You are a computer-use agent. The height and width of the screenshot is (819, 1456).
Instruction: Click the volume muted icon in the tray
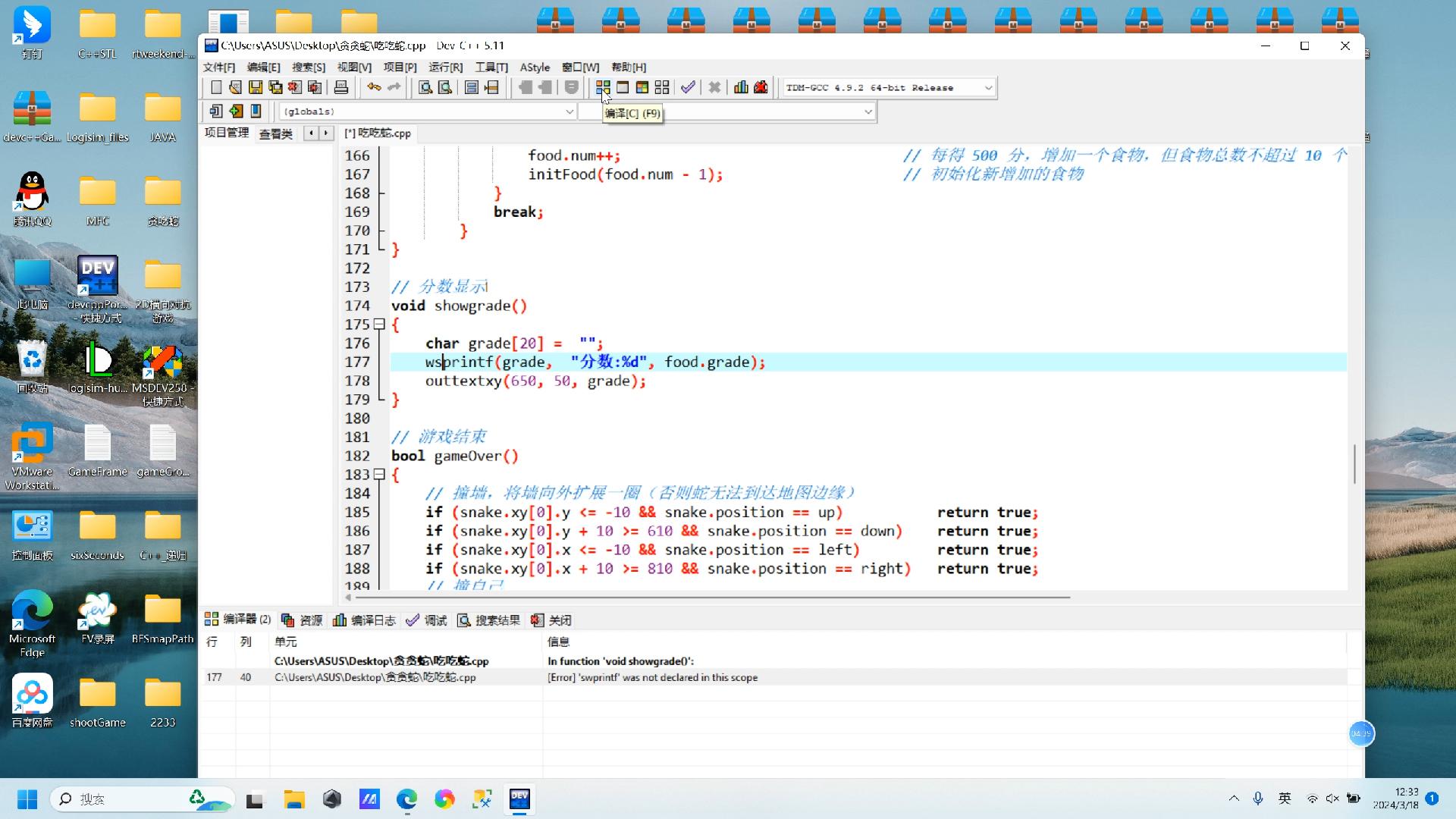coord(1332,799)
